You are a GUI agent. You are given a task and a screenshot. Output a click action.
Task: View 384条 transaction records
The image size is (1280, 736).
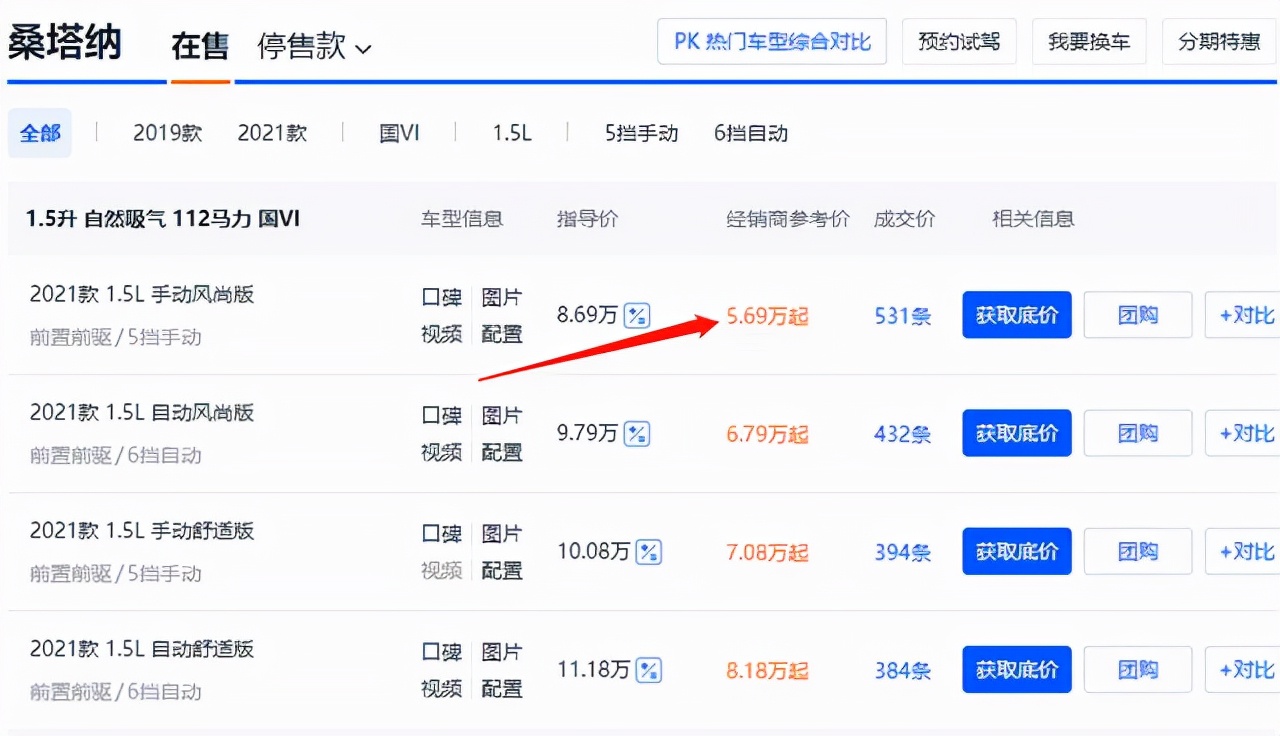click(x=903, y=670)
